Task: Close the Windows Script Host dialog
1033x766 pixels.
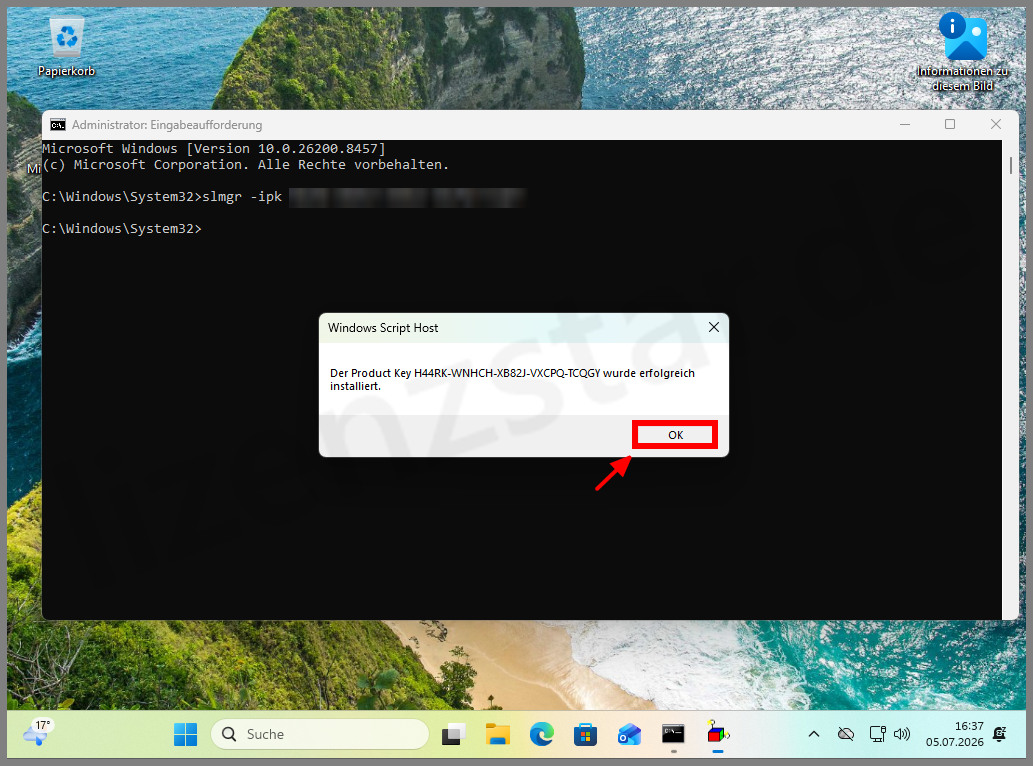Action: click(713, 327)
